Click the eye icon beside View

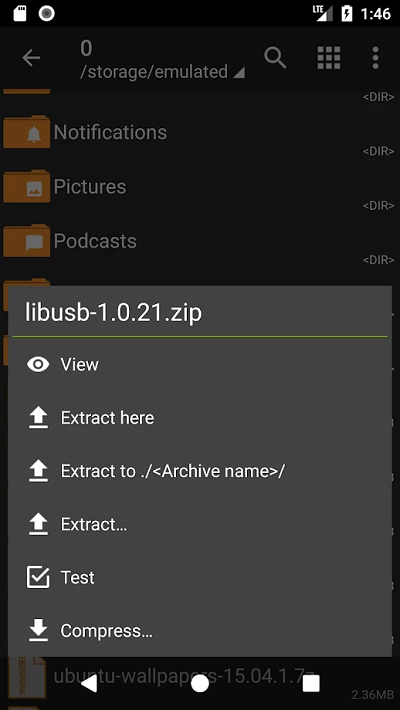[x=38, y=365]
